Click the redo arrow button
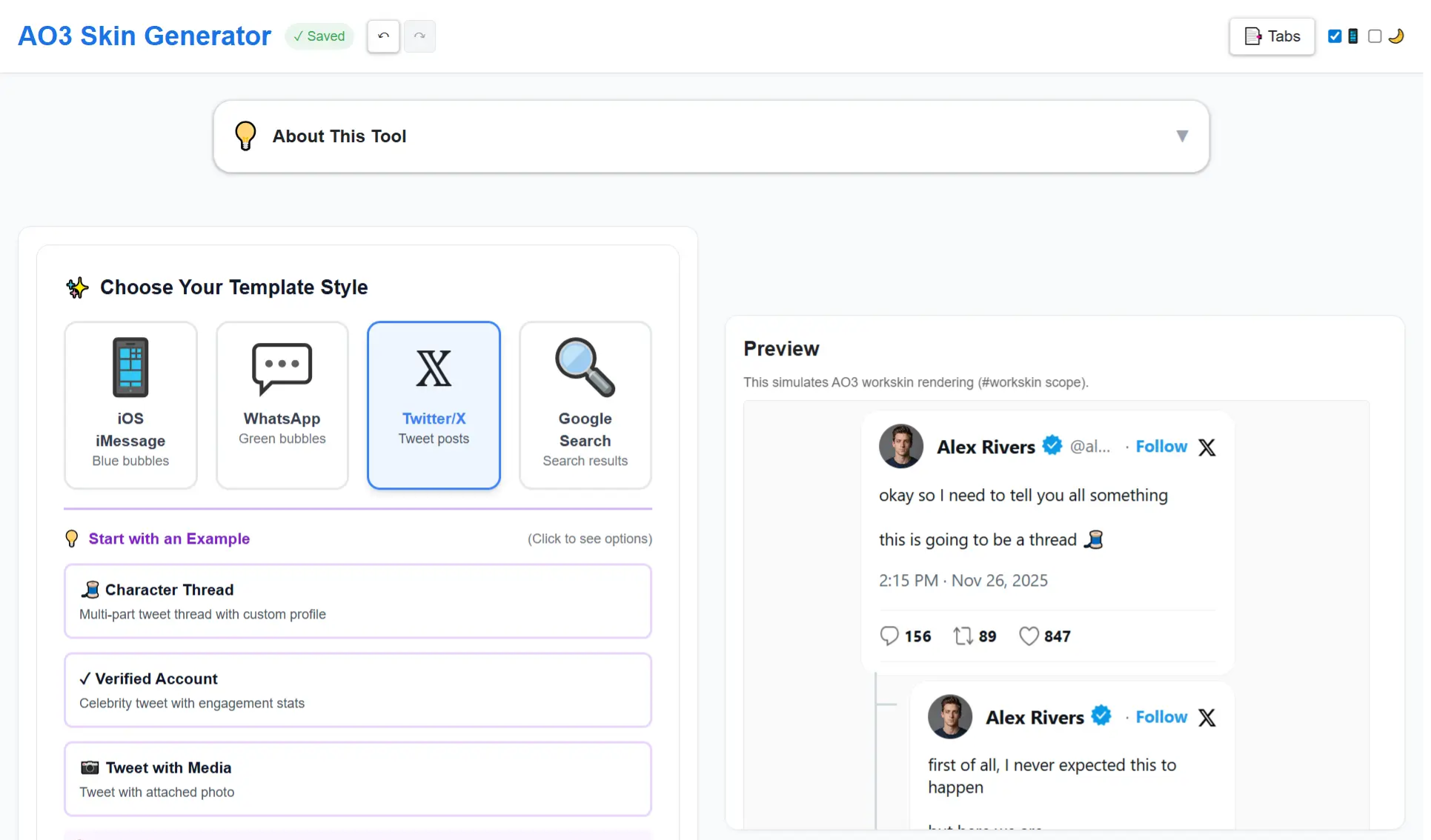Screen dimensions: 1431x840 pyautogui.click(x=419, y=36)
